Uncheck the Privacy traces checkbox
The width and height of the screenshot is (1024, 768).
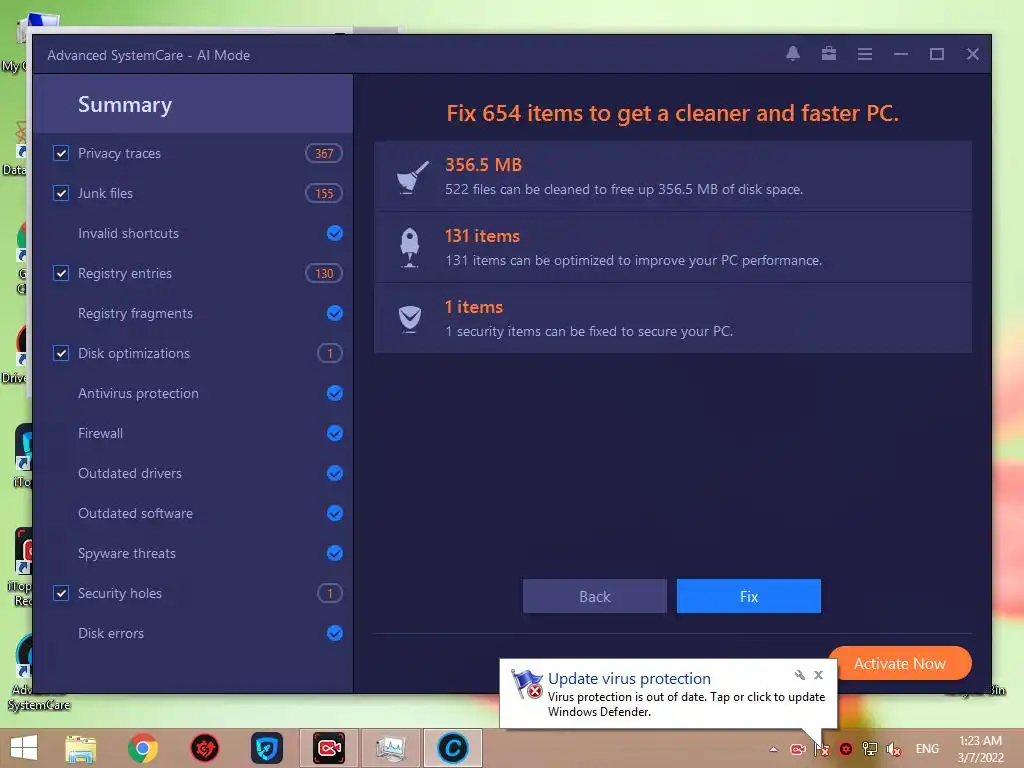(61, 153)
